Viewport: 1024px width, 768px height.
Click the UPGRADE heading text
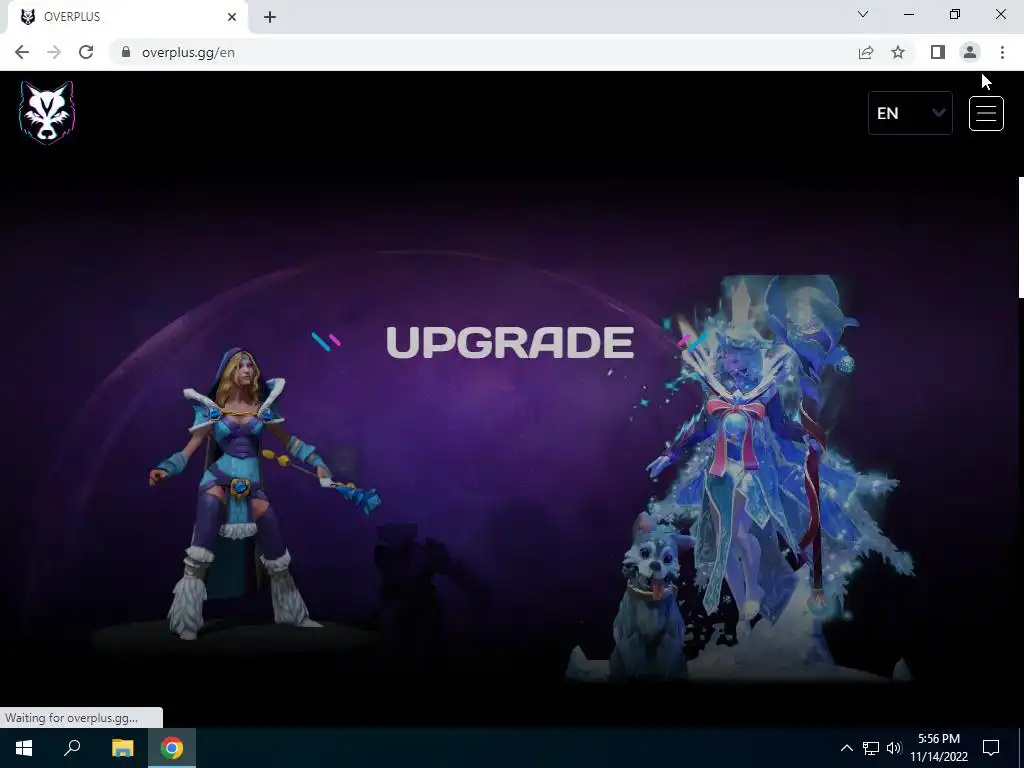510,342
